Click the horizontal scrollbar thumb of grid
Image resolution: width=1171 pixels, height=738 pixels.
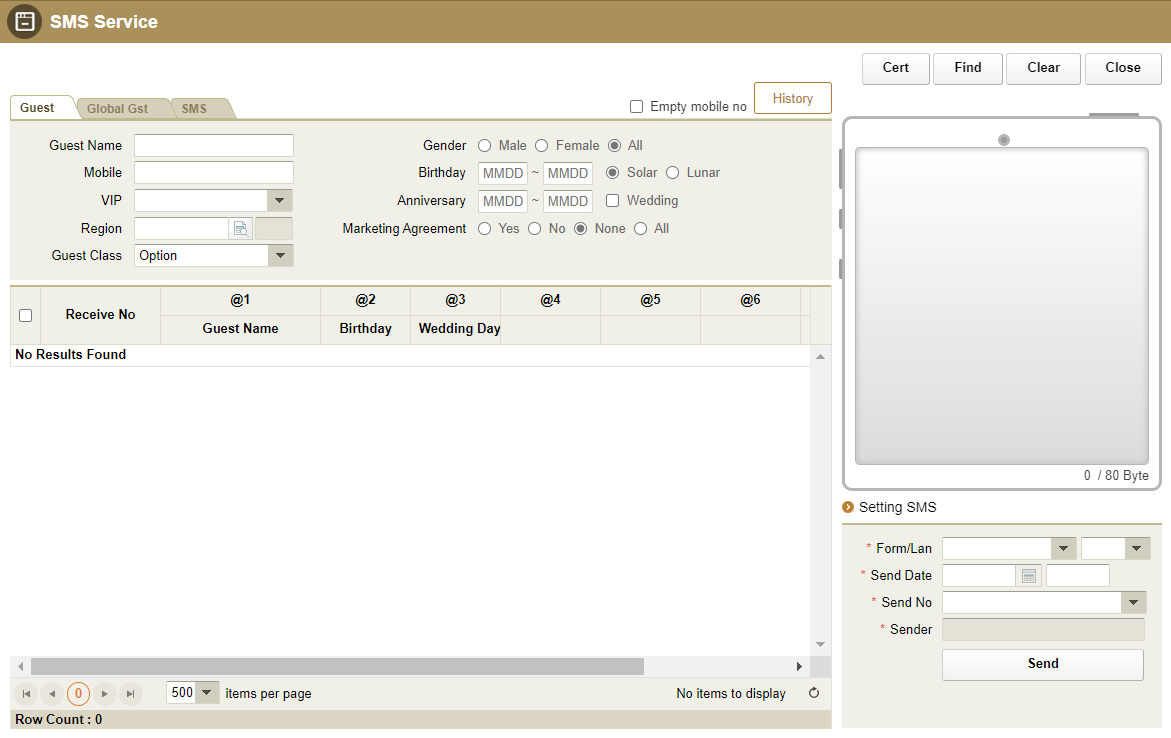tap(337, 666)
